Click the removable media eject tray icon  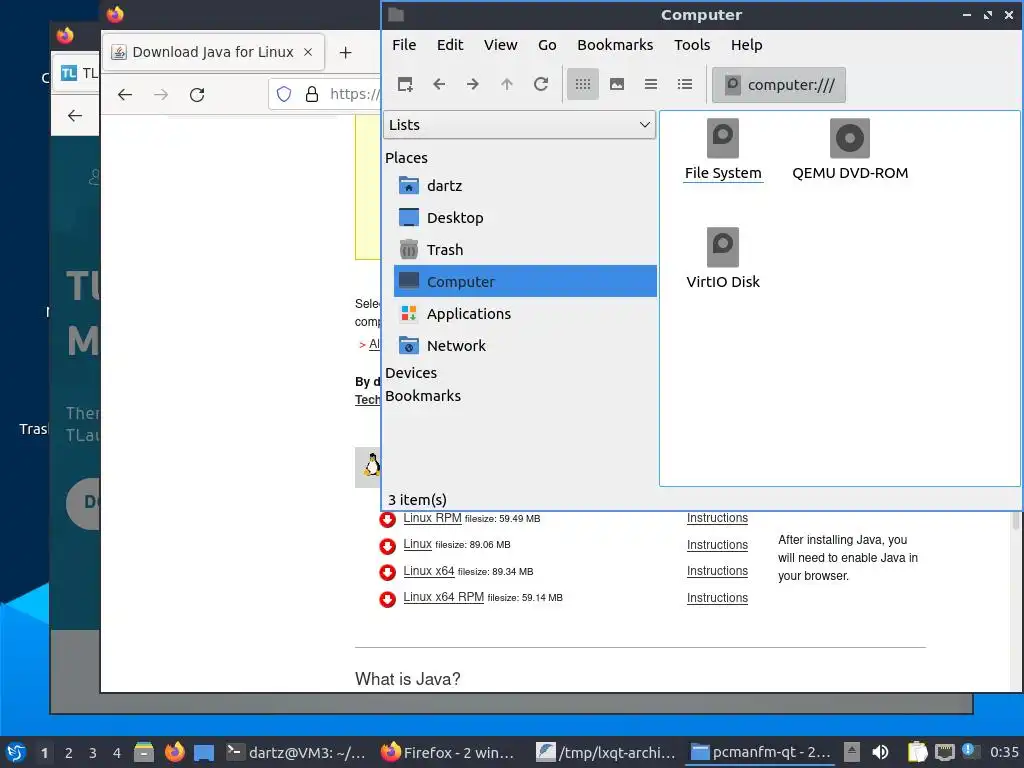(852, 752)
